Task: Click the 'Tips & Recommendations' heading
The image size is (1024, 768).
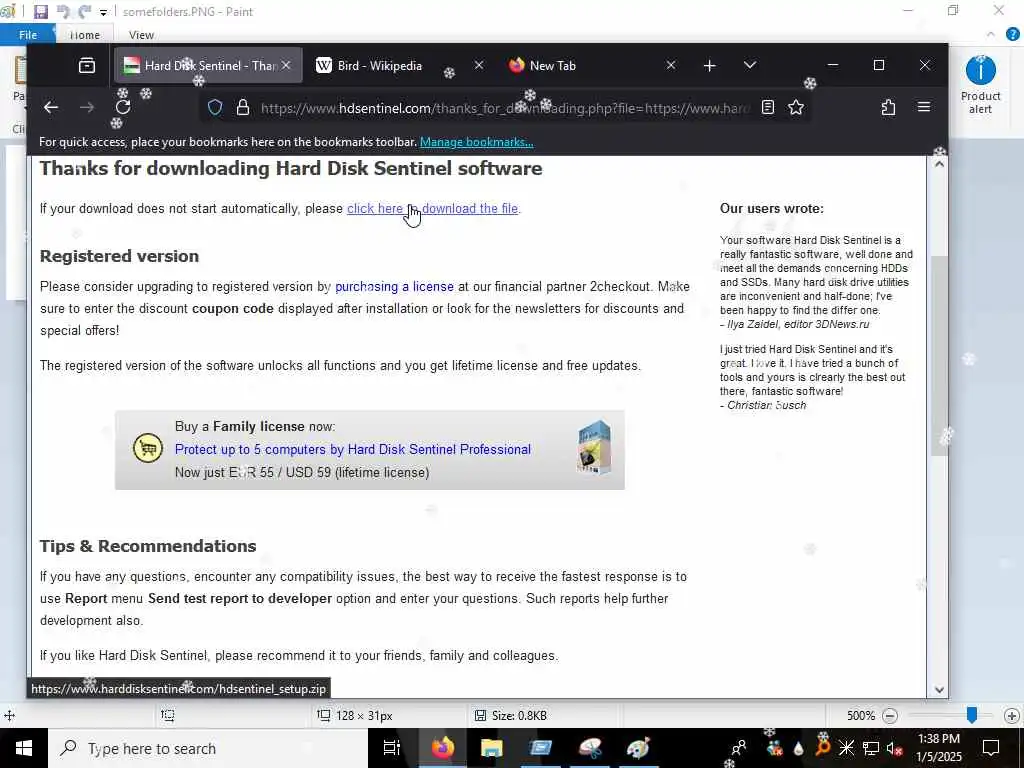Action: [x=148, y=546]
